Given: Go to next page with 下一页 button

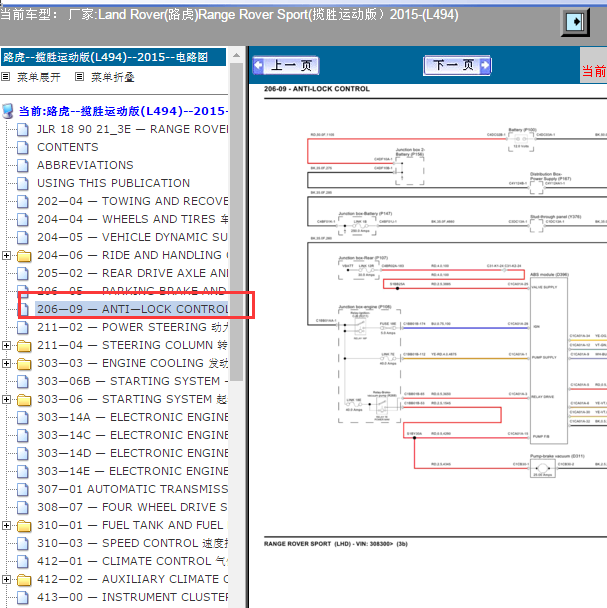Looking at the screenshot, I should coord(457,65).
